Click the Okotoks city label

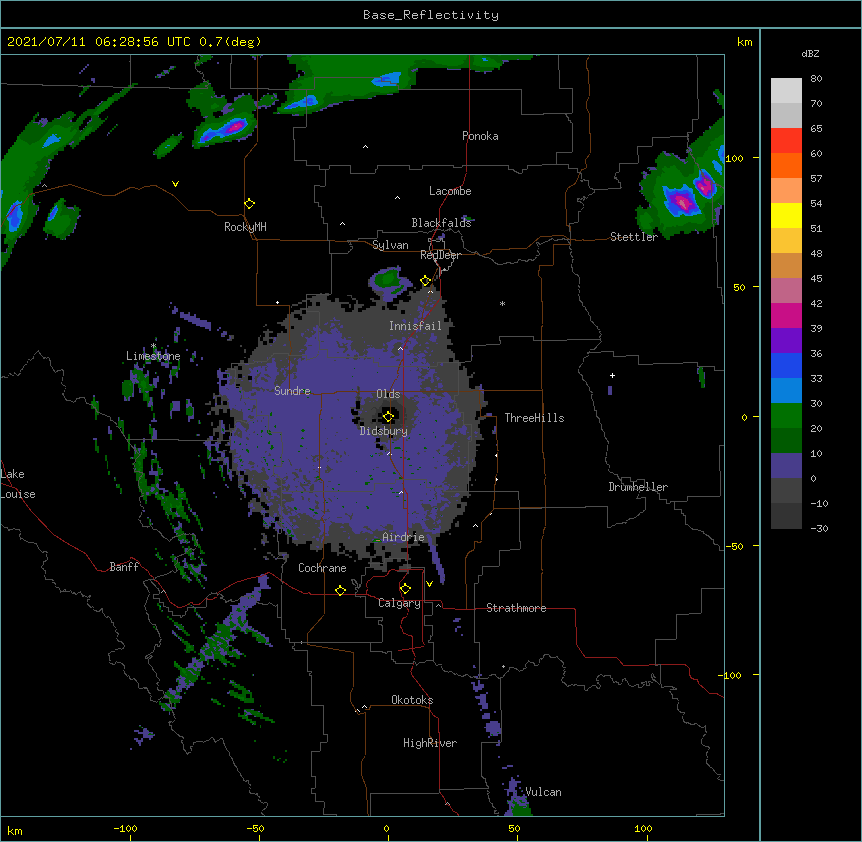(x=412, y=700)
